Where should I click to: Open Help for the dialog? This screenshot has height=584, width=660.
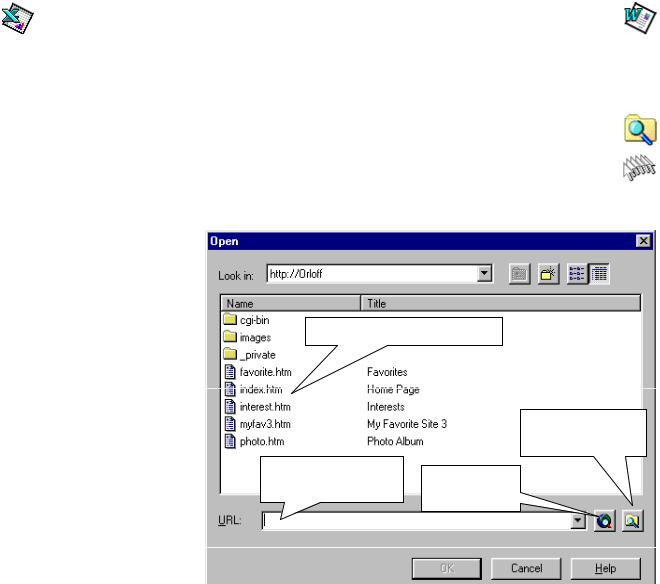(606, 568)
